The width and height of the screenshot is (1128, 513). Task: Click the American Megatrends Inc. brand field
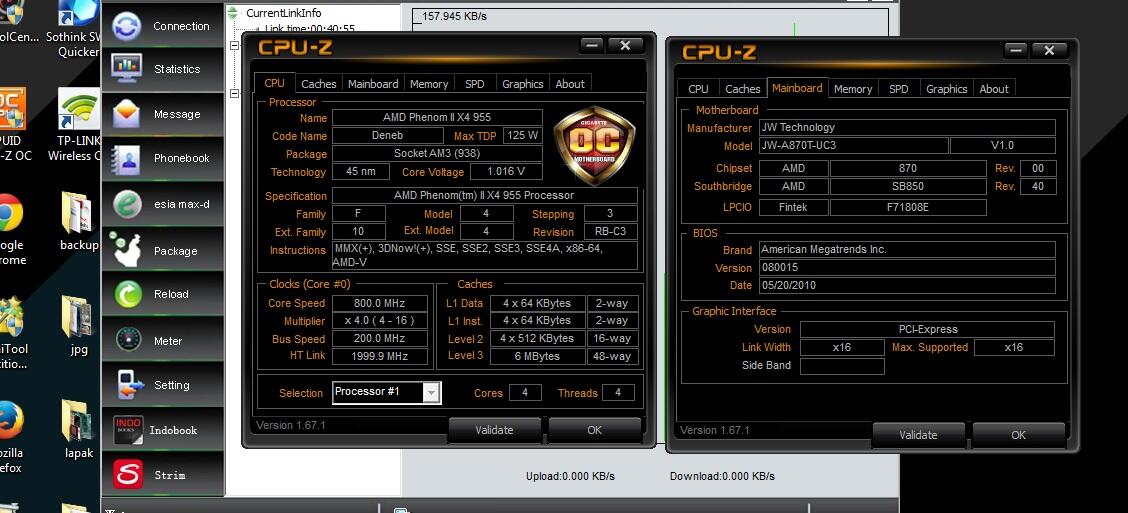[907, 249]
